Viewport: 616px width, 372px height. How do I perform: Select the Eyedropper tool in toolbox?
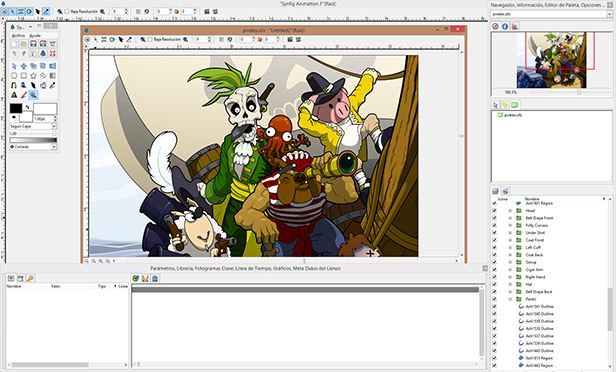click(53, 85)
